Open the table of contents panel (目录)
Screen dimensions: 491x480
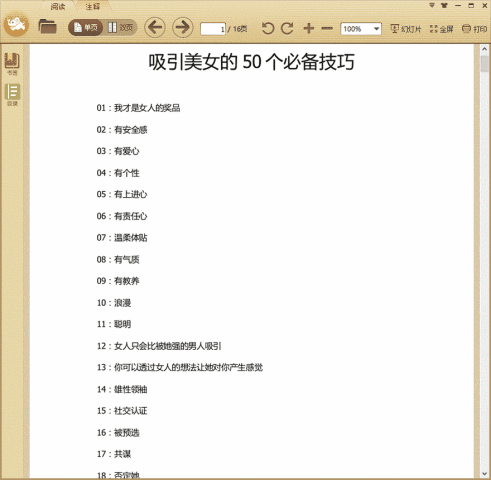coord(12,95)
